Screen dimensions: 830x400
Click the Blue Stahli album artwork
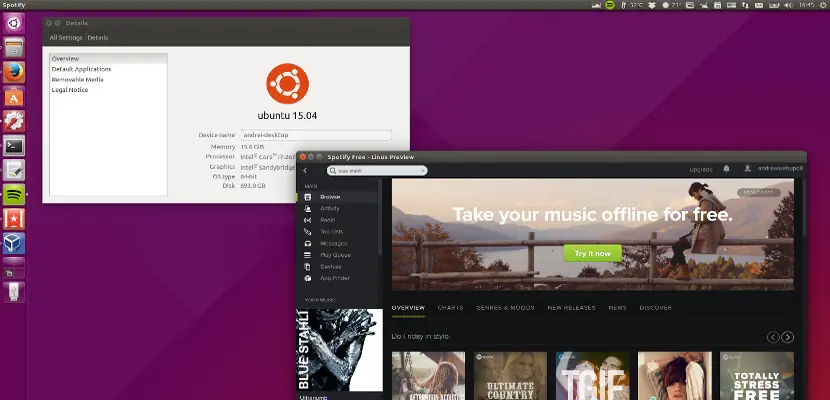(x=339, y=350)
